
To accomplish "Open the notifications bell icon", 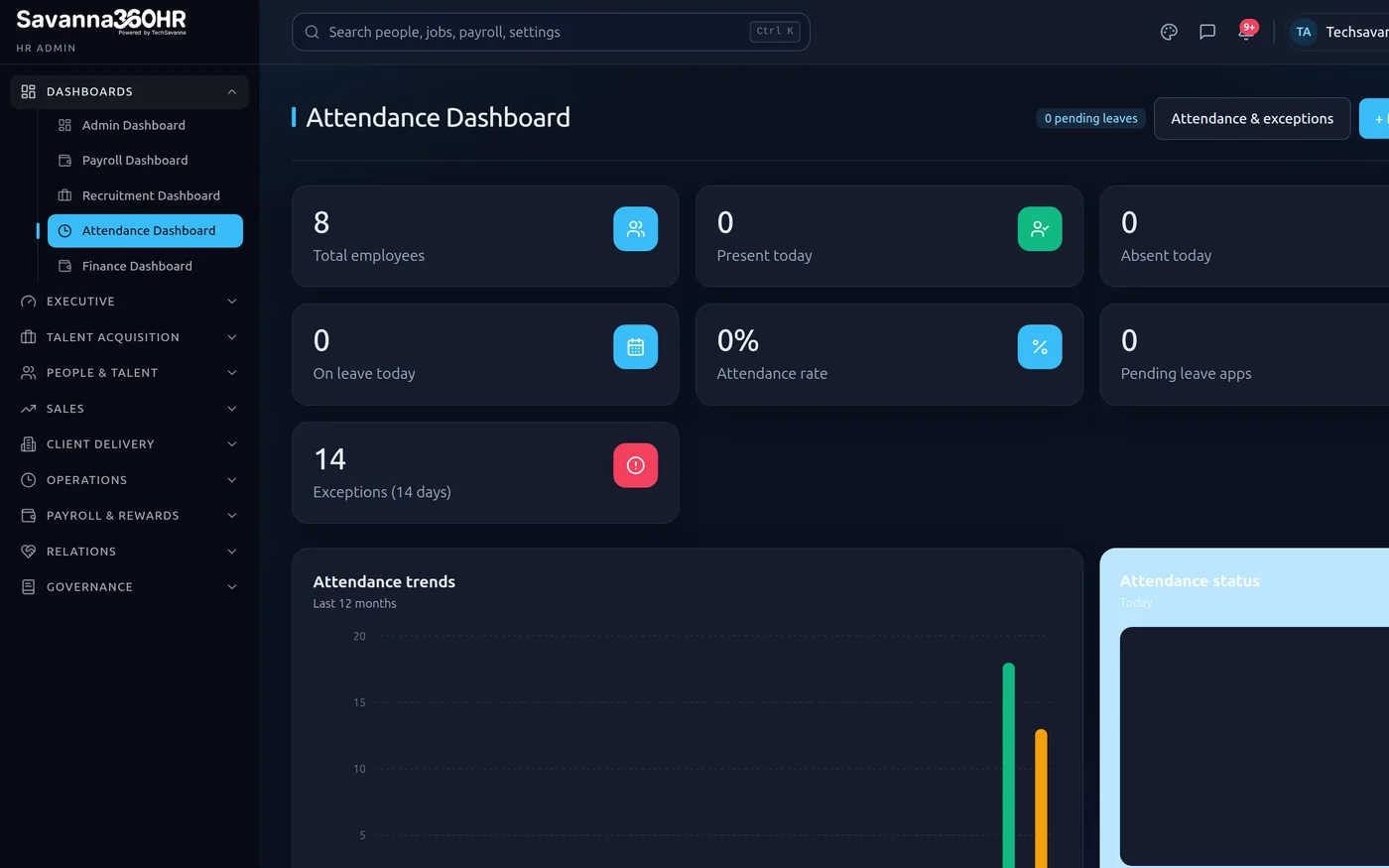I will tap(1246, 32).
